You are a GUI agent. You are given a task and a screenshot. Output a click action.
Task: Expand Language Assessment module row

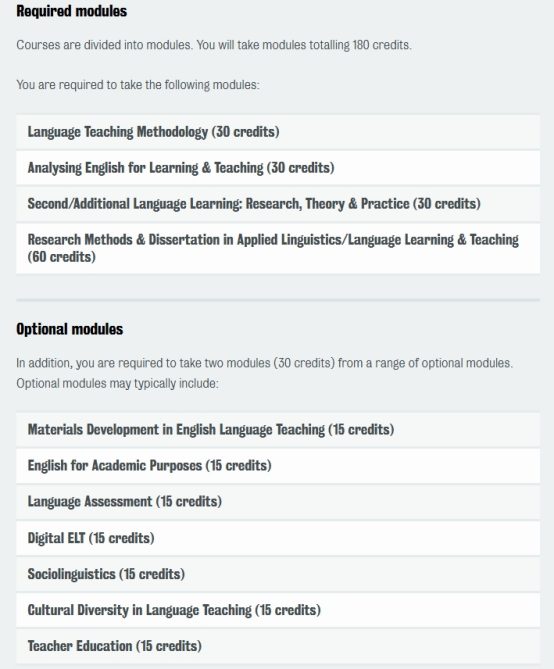click(x=278, y=502)
